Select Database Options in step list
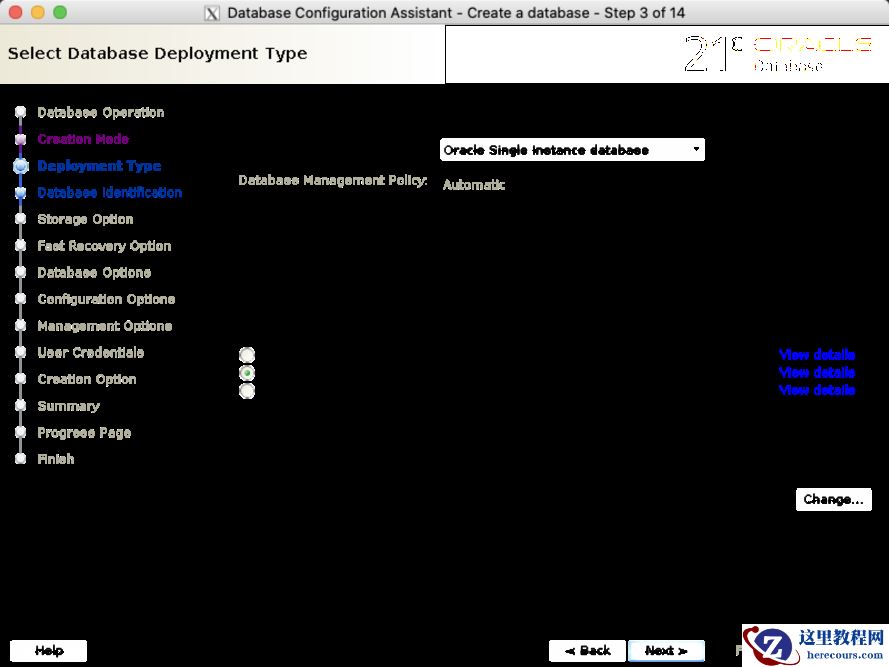 (x=94, y=272)
